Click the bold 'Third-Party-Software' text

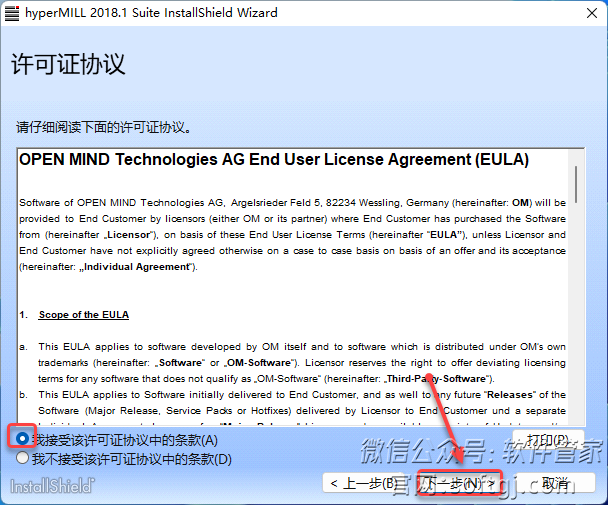(x=436, y=379)
